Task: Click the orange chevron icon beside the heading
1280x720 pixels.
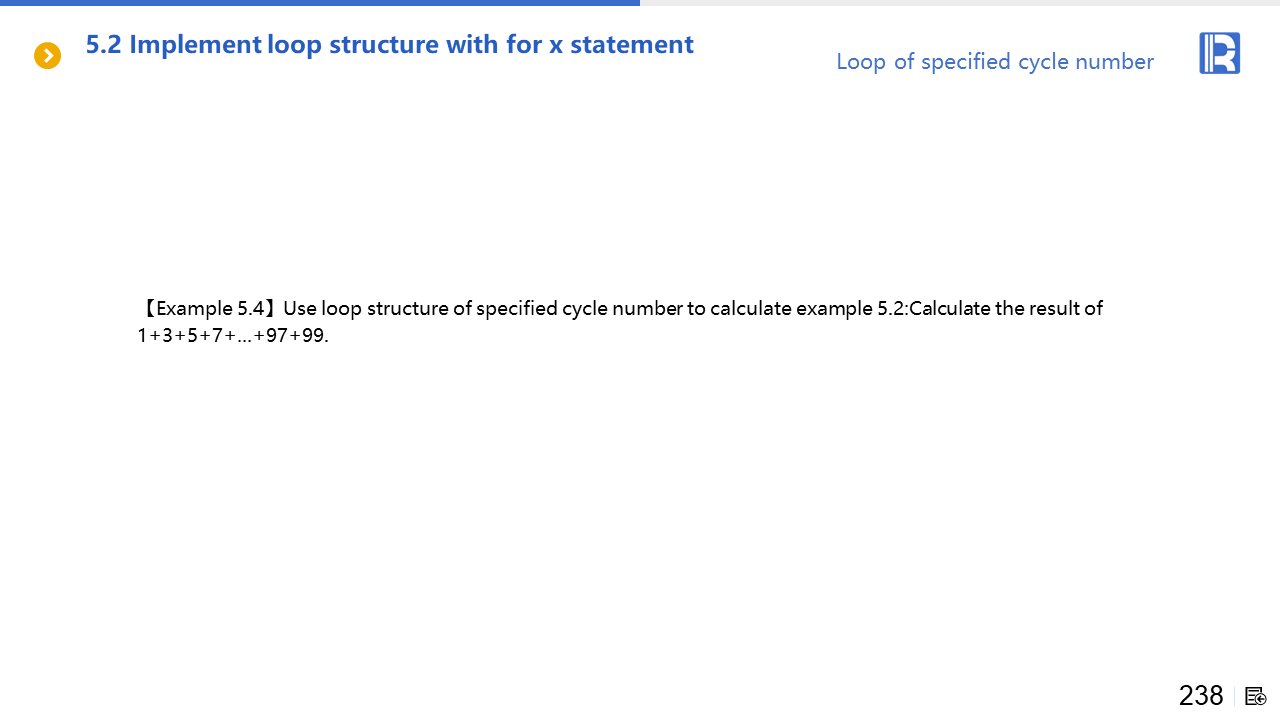Action: click(x=47, y=56)
